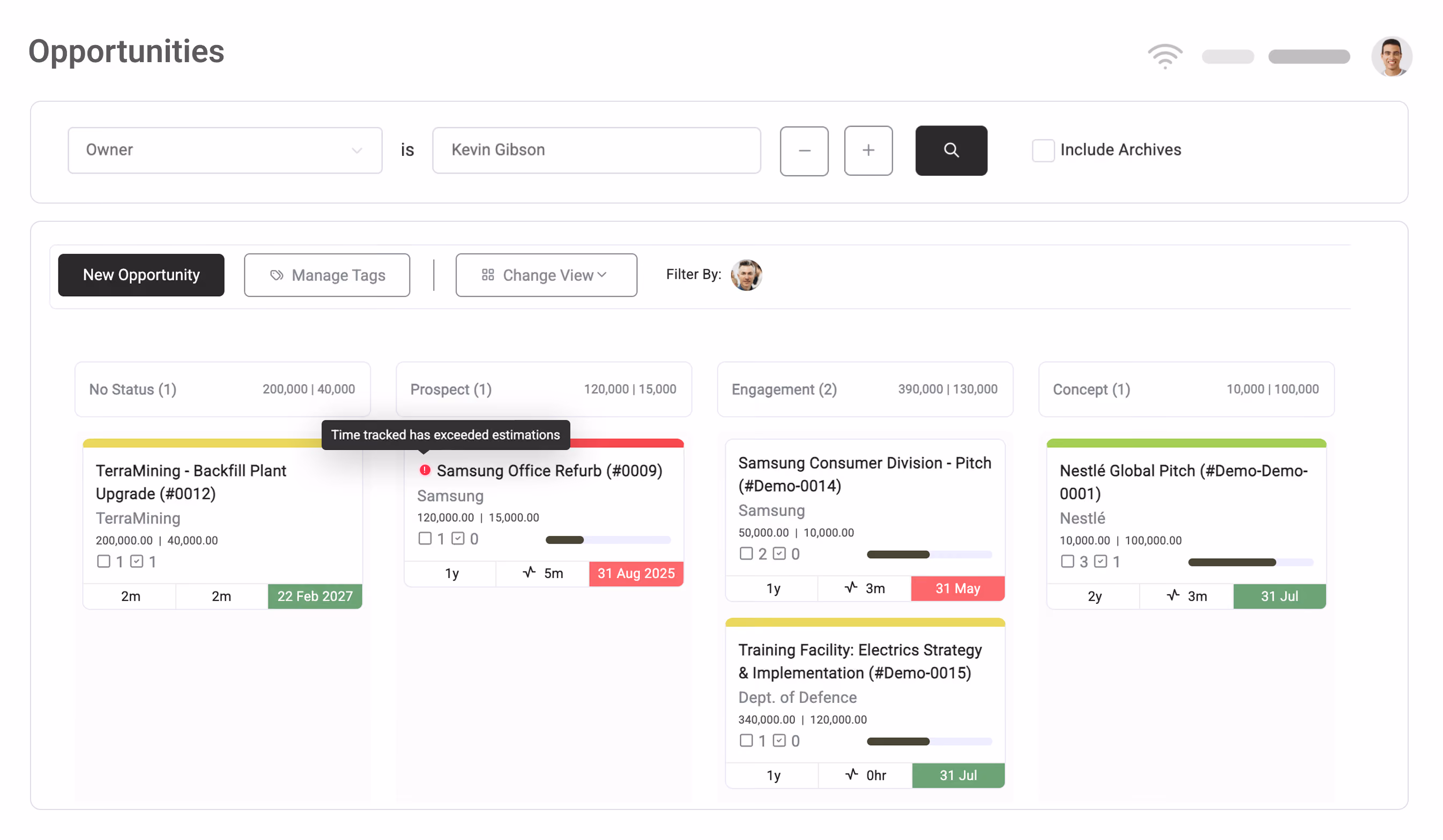Image resolution: width=1443 pixels, height=840 pixels.
Task: Click the 31 Aug 2025 overdue date badge
Action: coord(636,573)
